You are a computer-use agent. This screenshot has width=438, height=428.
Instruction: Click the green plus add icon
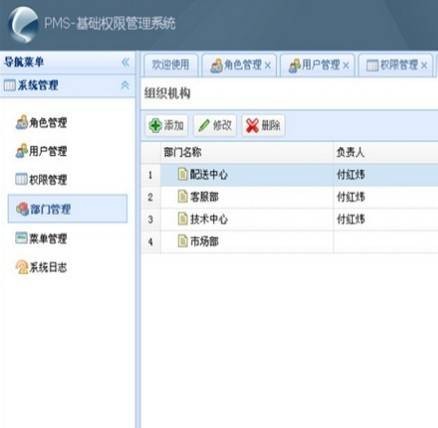click(x=155, y=126)
